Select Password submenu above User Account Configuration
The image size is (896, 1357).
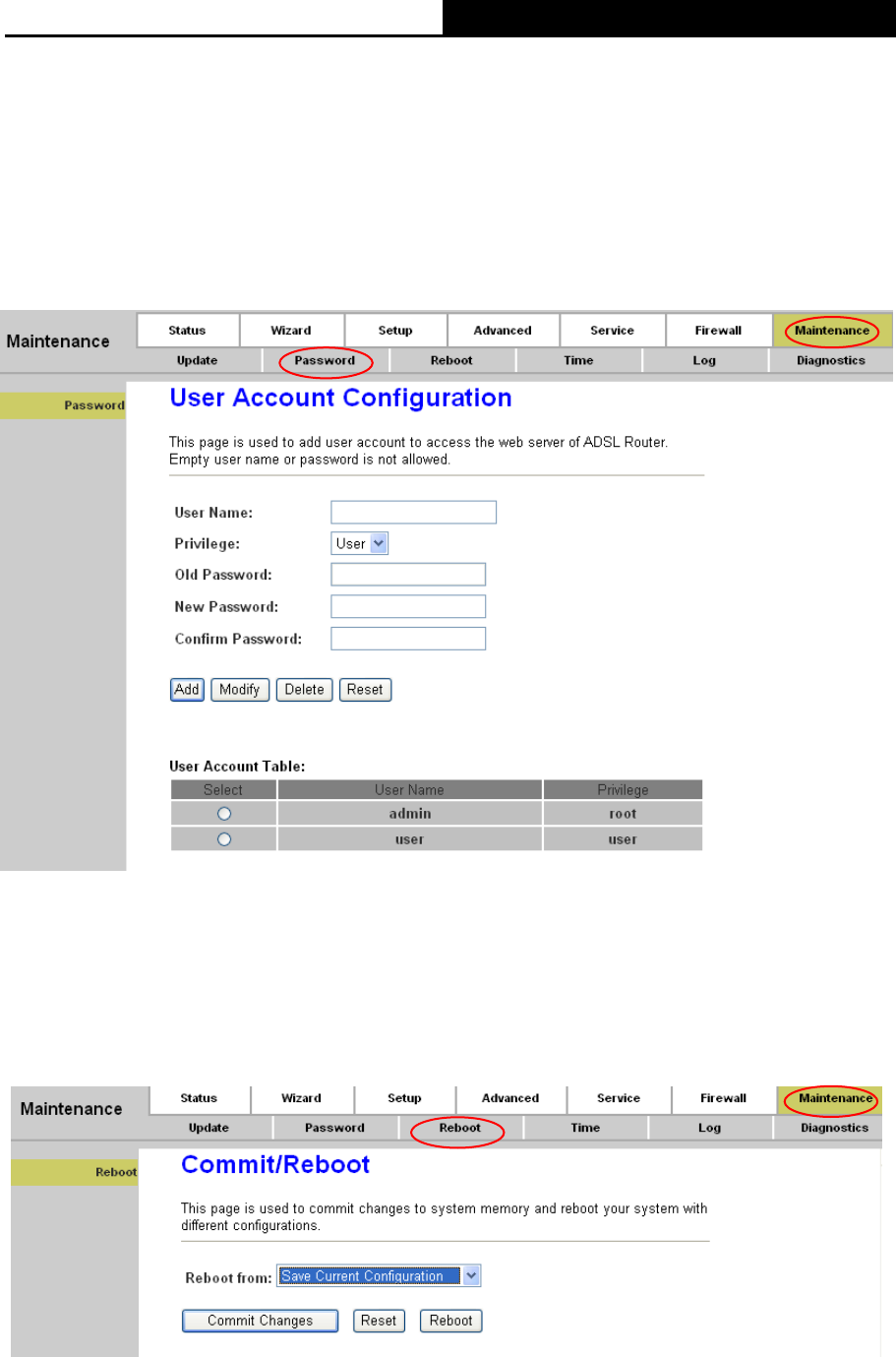pyautogui.click(x=325, y=360)
